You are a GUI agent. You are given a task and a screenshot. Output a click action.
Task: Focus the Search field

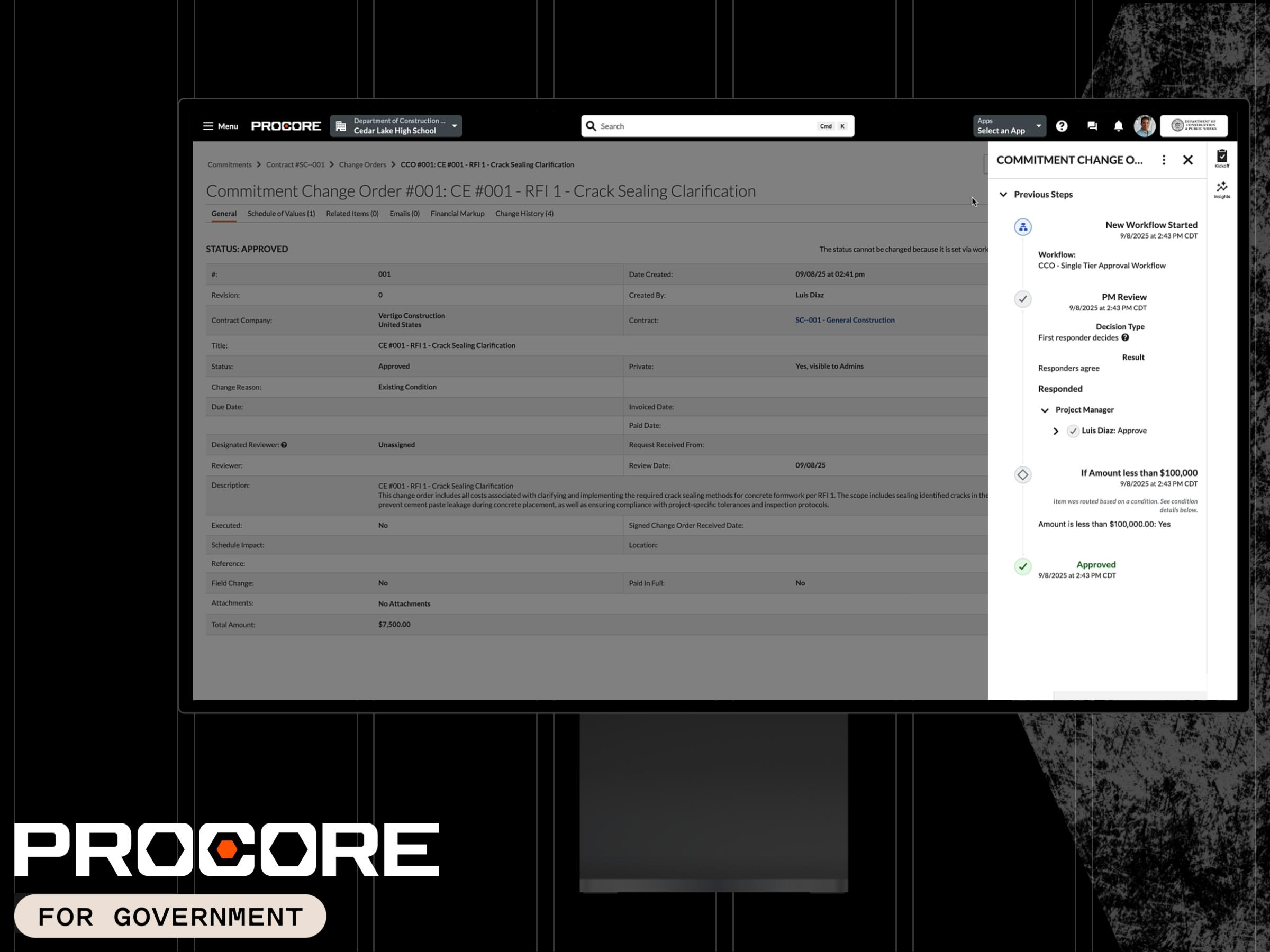[x=718, y=126]
